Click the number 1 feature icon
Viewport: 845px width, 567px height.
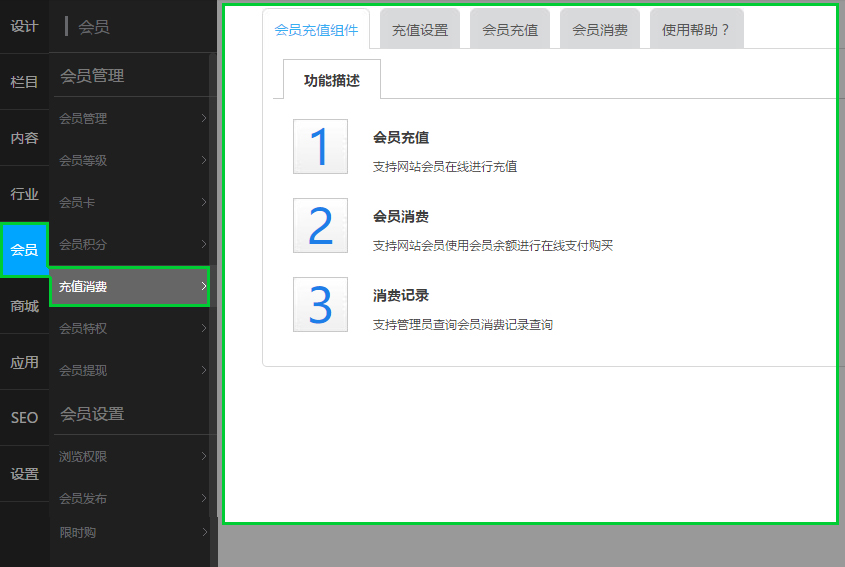(320, 147)
